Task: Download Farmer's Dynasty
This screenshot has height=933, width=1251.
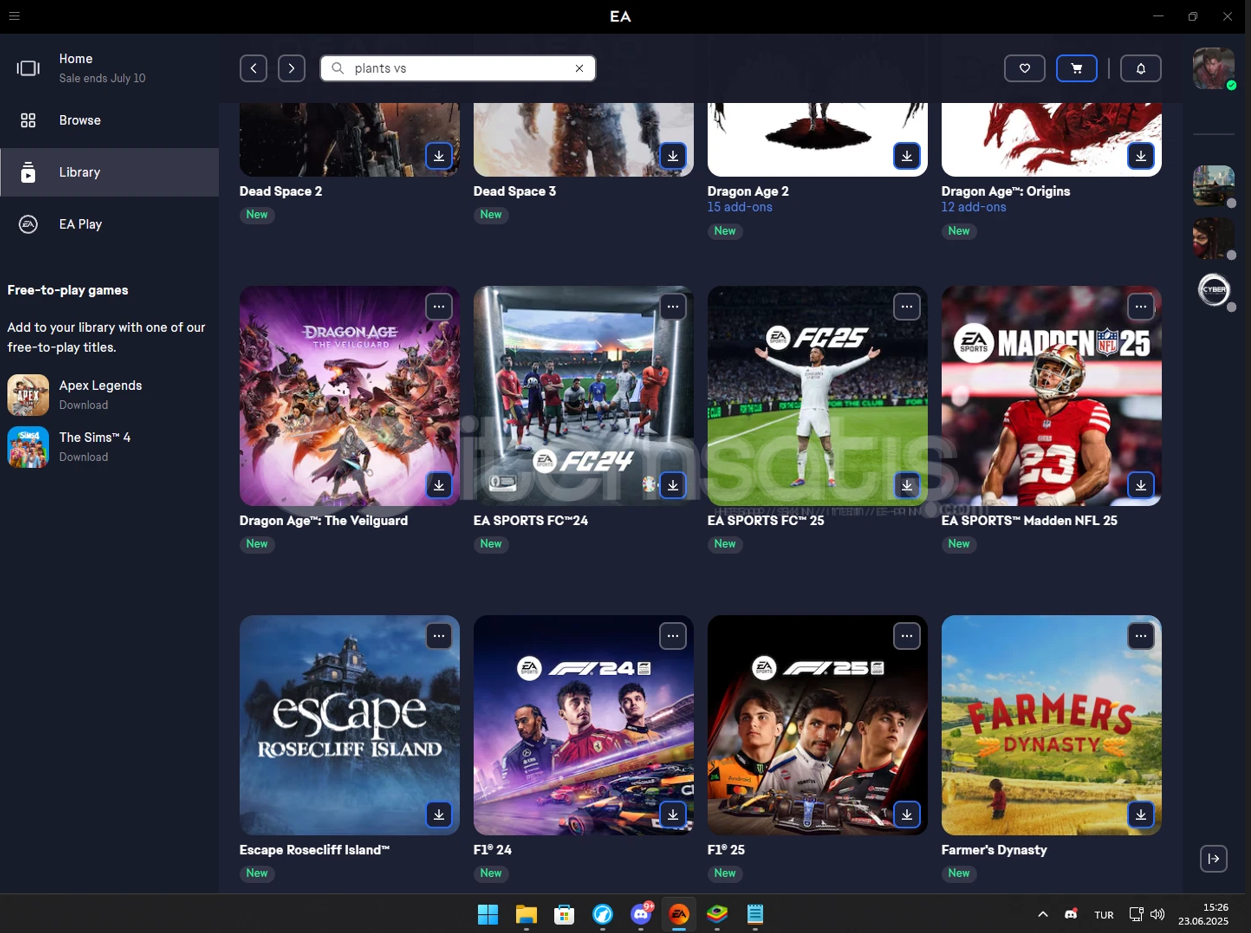Action: point(1141,814)
